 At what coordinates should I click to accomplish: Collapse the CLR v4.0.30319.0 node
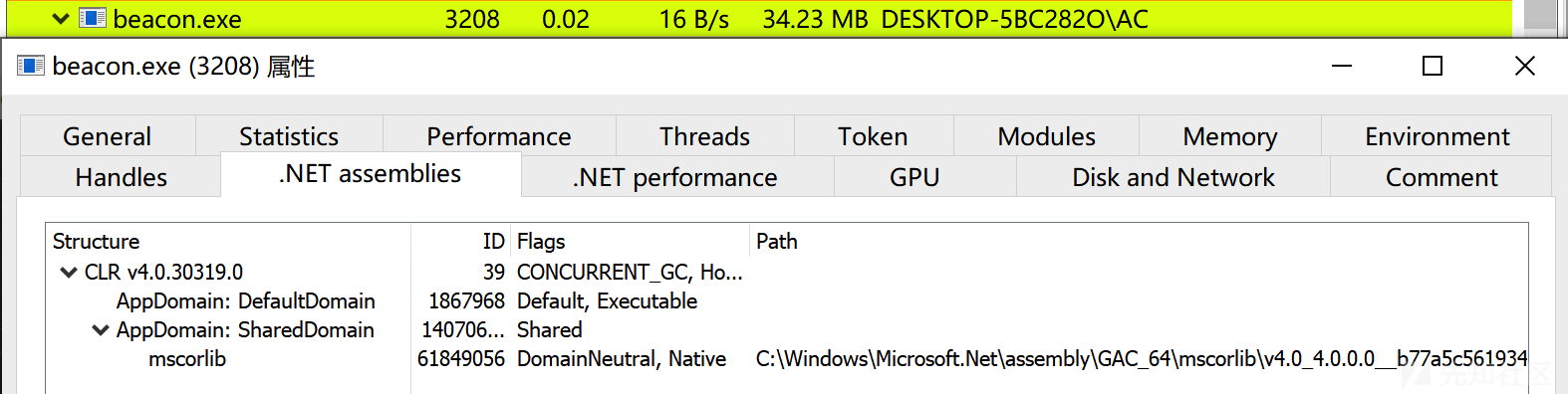coord(69,272)
